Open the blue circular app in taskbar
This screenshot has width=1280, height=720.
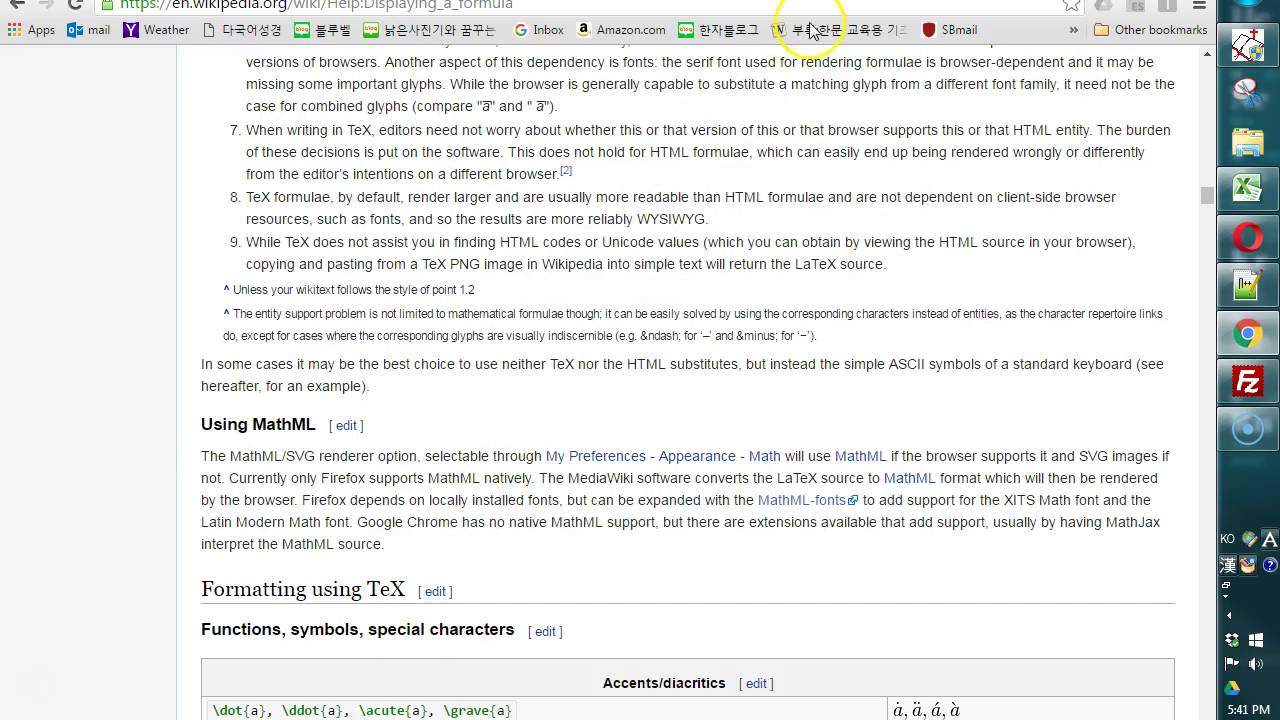pyautogui.click(x=1248, y=430)
